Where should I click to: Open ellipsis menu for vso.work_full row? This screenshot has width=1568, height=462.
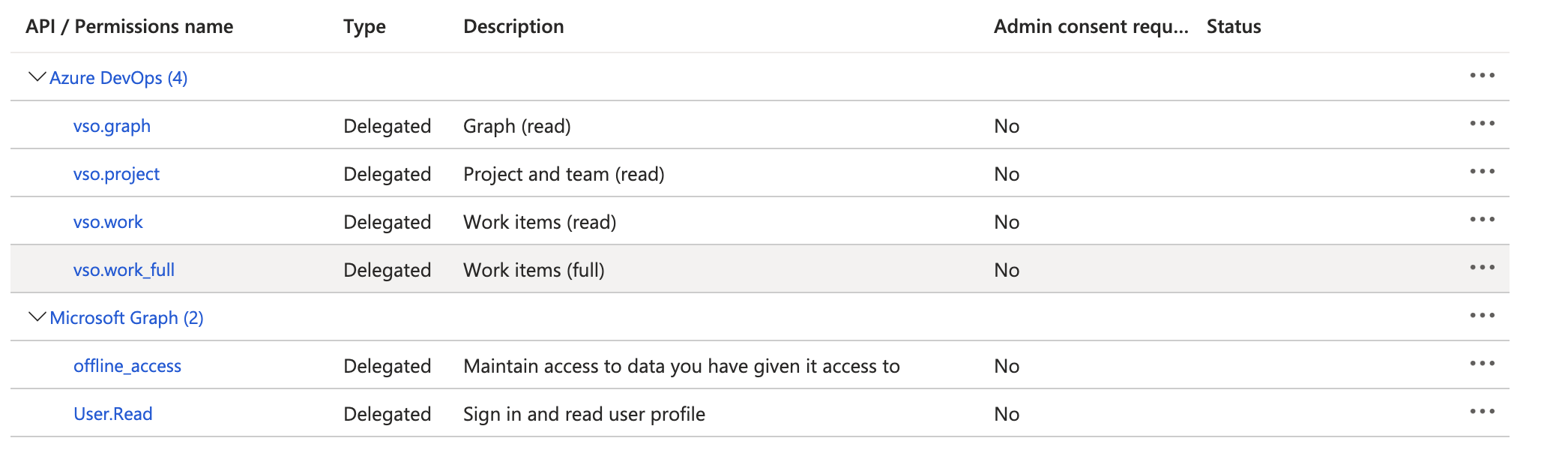pos(1482,268)
